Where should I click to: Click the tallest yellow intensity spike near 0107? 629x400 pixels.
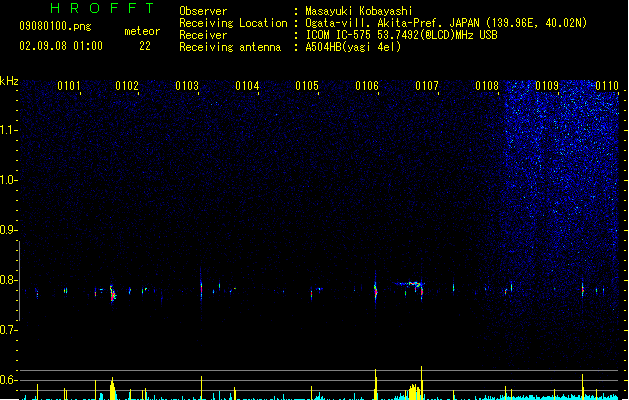(422, 382)
